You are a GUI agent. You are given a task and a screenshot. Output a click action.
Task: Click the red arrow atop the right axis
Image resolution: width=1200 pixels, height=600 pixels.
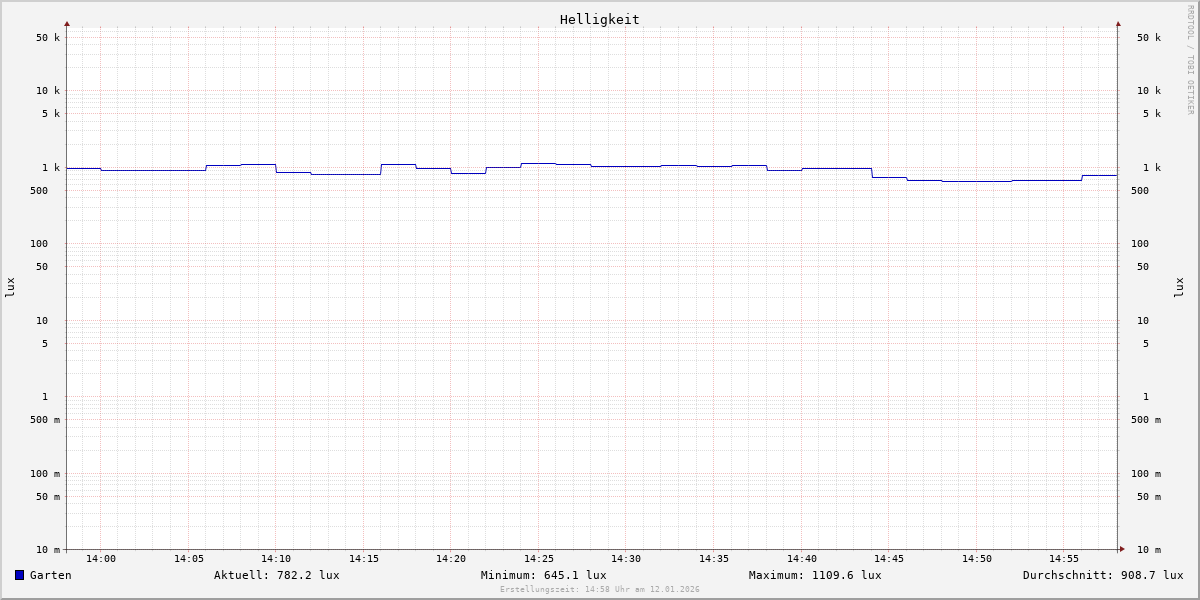pos(1118,23)
